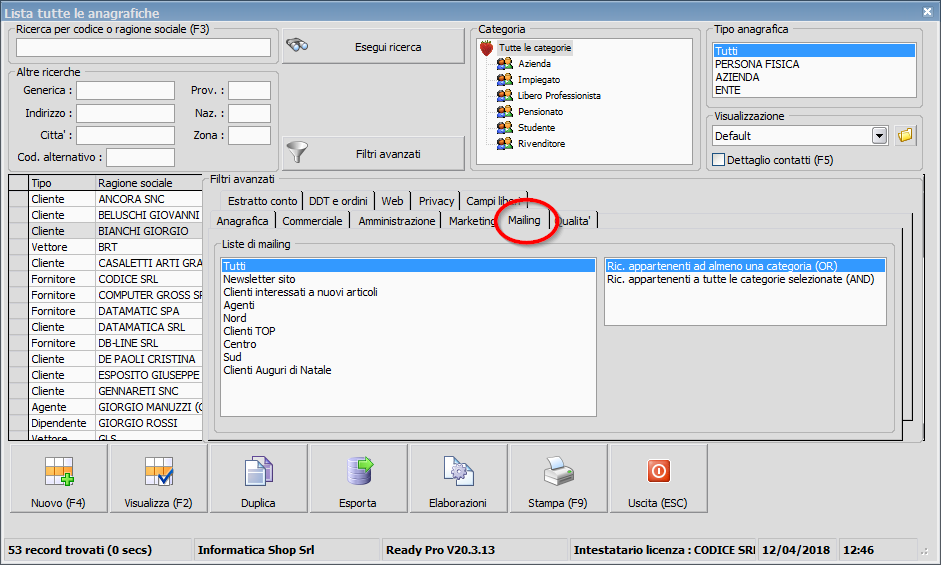The width and height of the screenshot is (941, 565).
Task: Click the Duplica button label
Action: (x=258, y=503)
